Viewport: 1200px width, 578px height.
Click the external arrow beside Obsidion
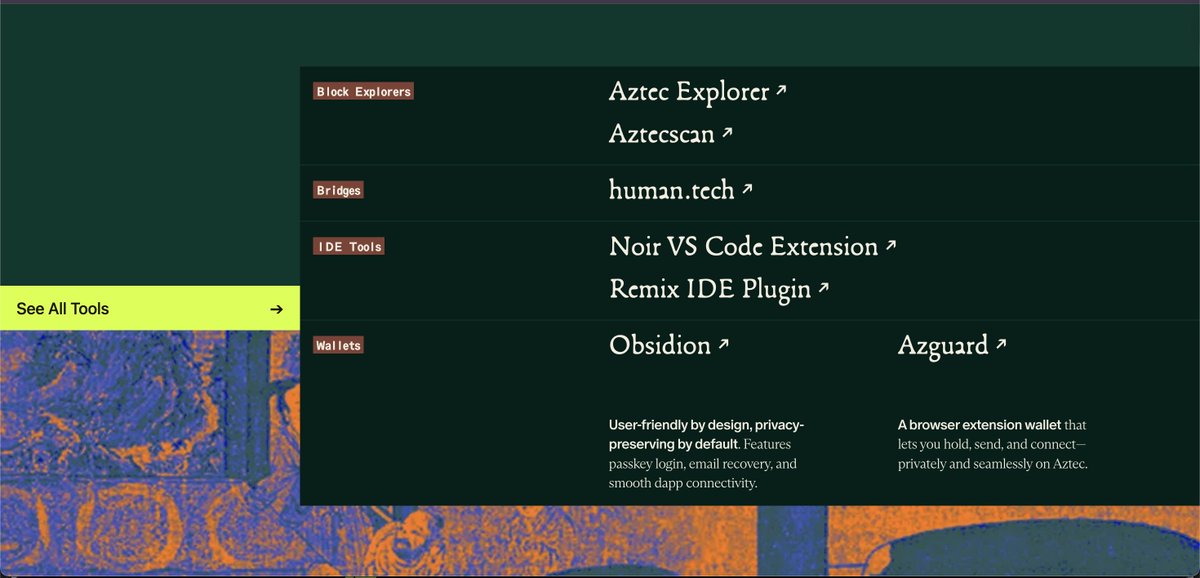click(724, 344)
